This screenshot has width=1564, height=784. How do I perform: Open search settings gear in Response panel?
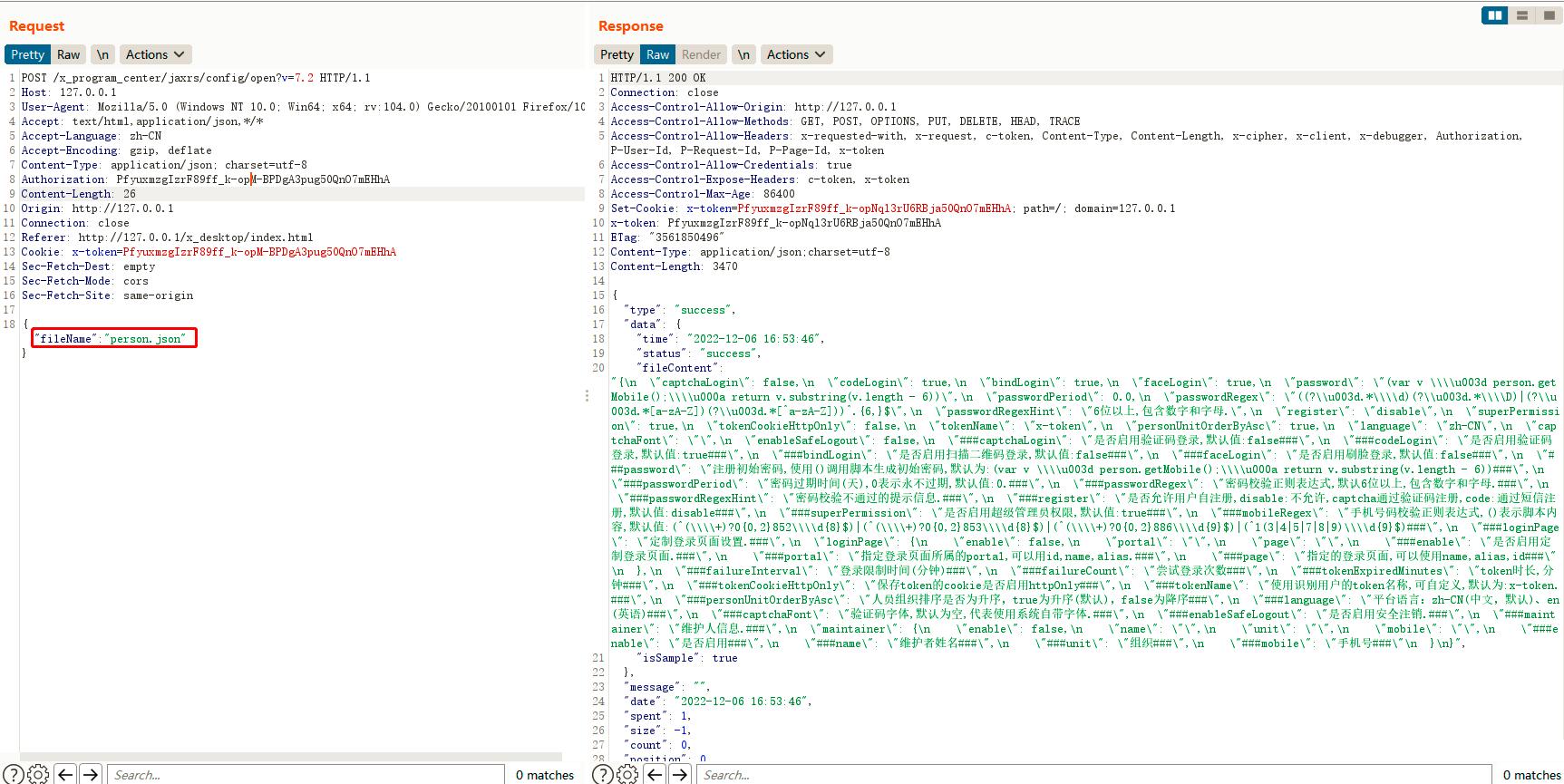coord(627,774)
